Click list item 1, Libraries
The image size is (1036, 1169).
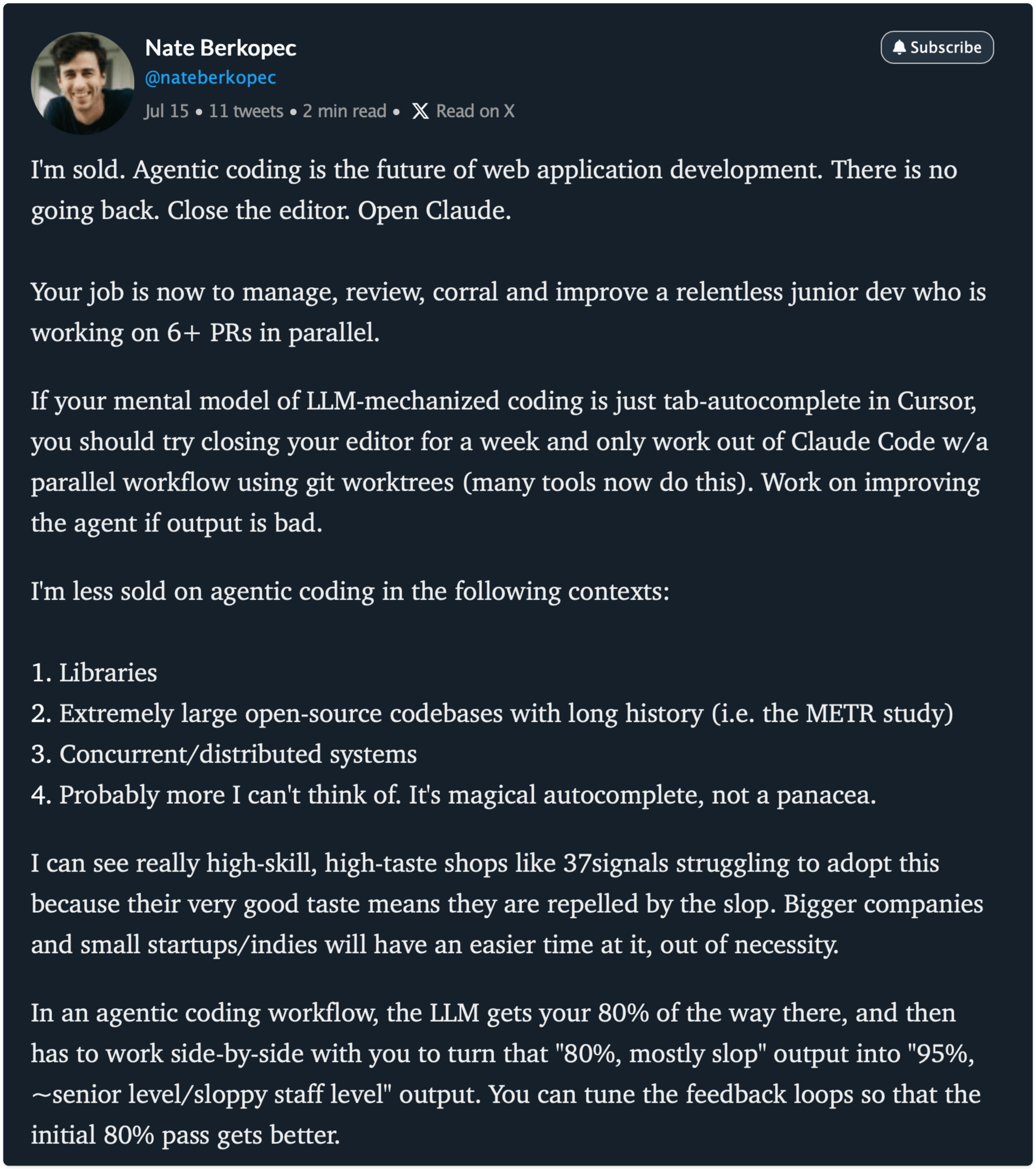[x=94, y=673]
